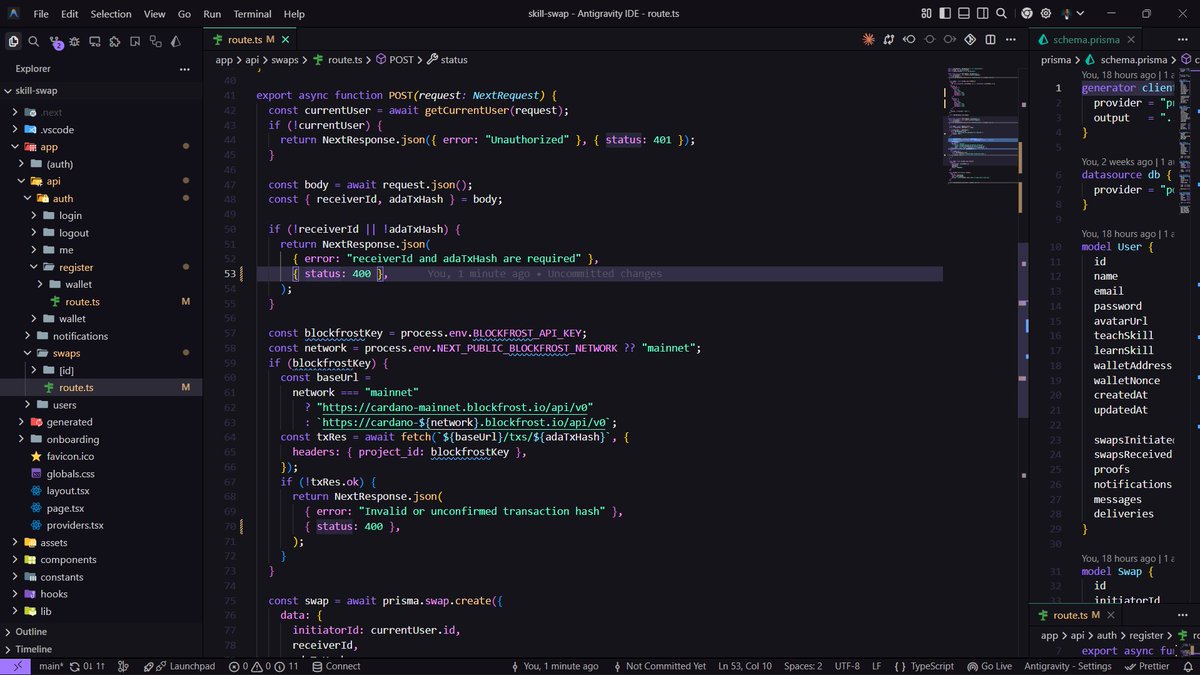Open errors and warnings count in status bar
The image size is (1200, 675).
point(263,666)
